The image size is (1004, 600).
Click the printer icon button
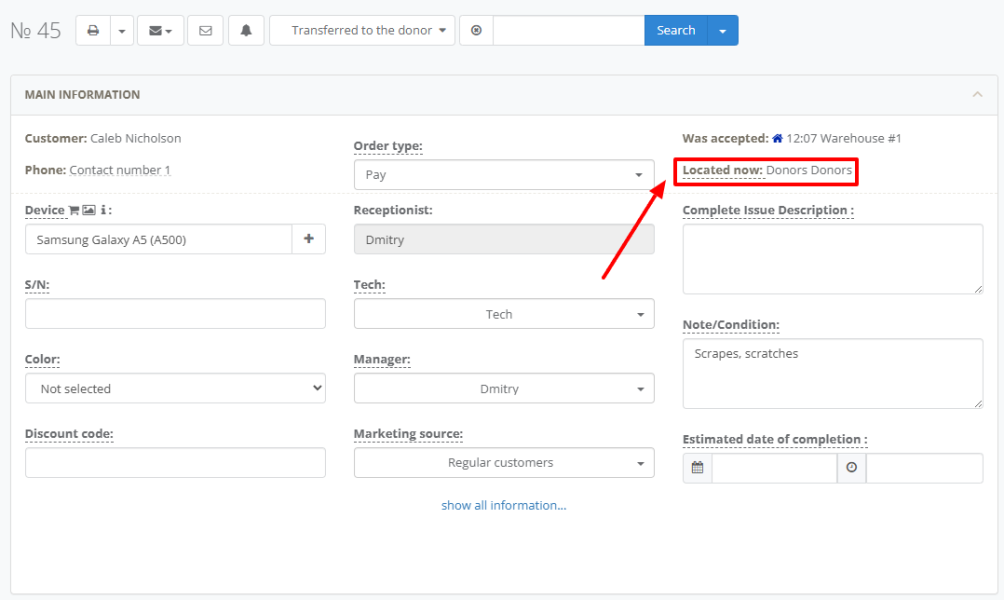click(93, 30)
